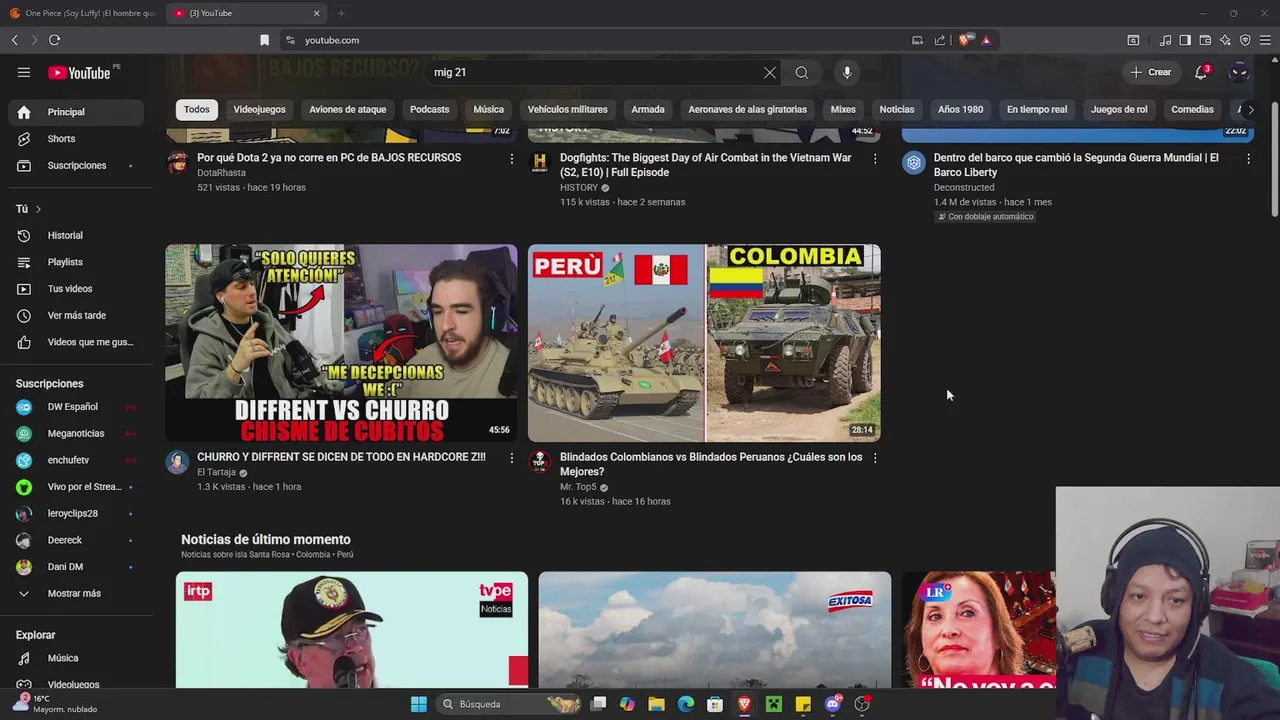Open the HISTORY channel name
The height and width of the screenshot is (720, 1280).
[x=579, y=187]
